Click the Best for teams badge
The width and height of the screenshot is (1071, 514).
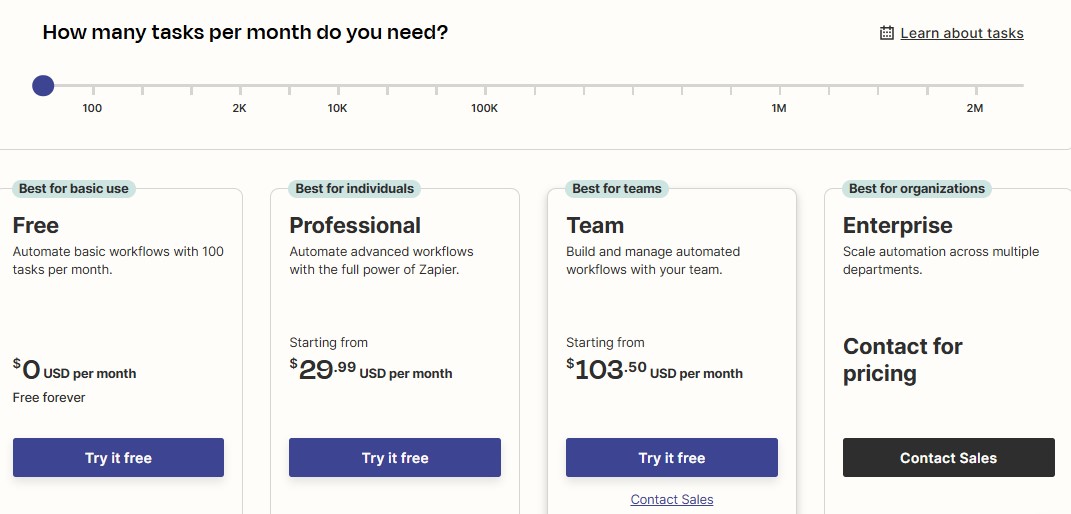(617, 188)
